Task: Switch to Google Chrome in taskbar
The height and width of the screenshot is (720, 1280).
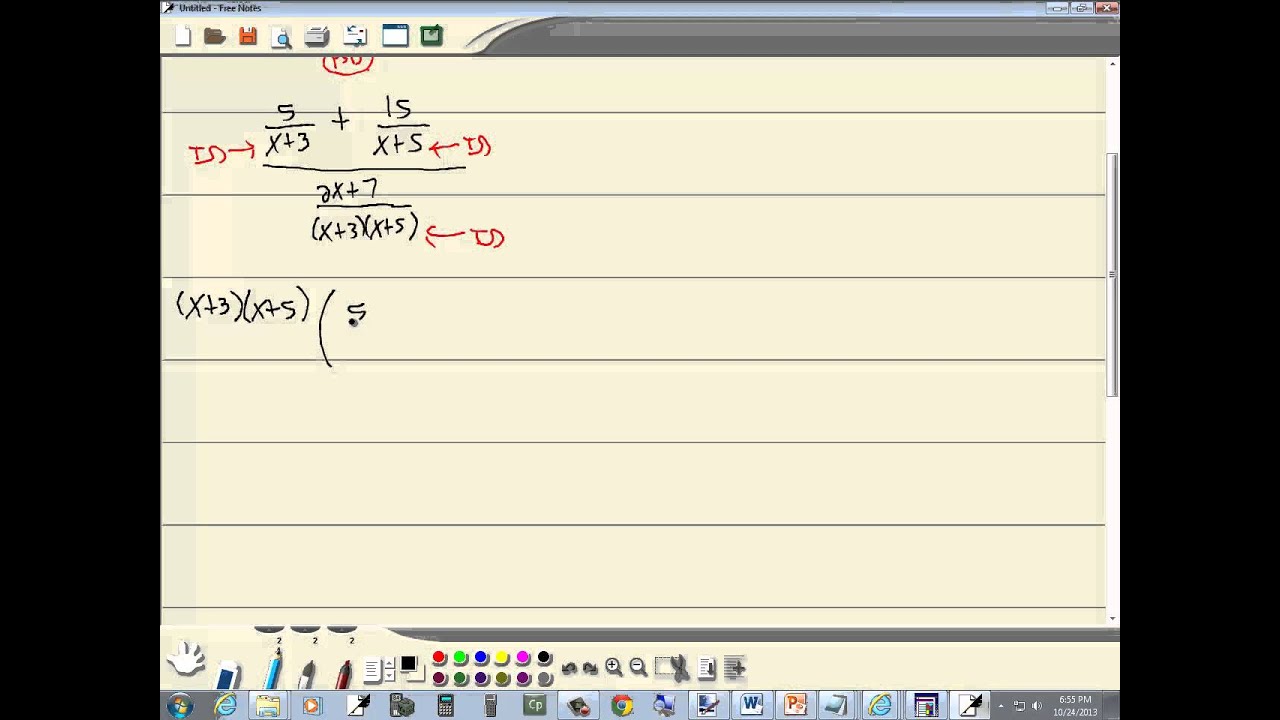Action: (x=622, y=706)
